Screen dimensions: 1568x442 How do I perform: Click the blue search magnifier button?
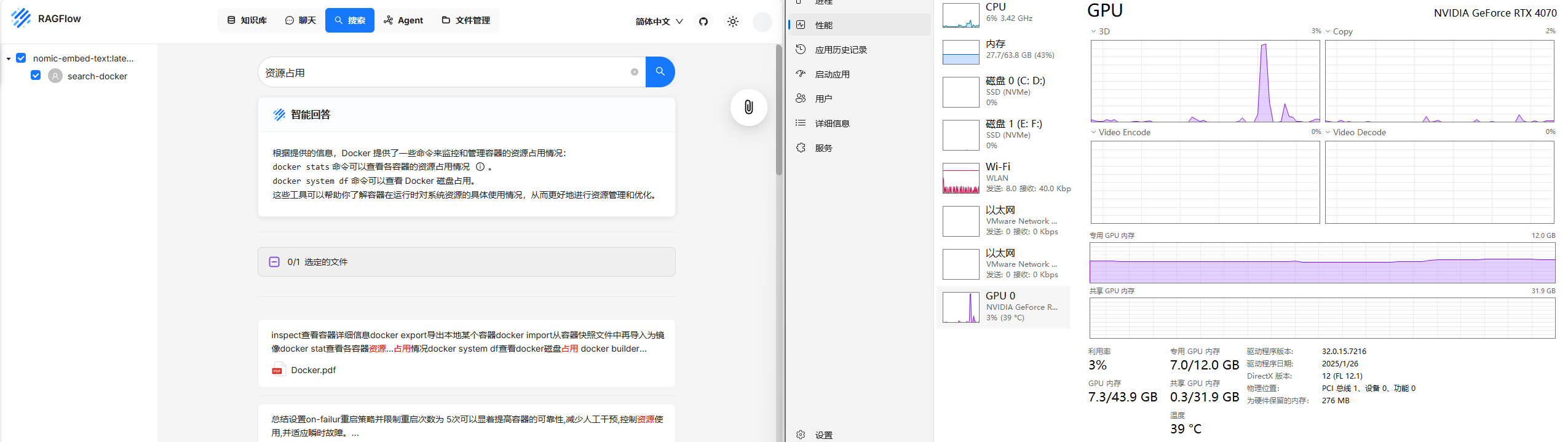pyautogui.click(x=660, y=72)
